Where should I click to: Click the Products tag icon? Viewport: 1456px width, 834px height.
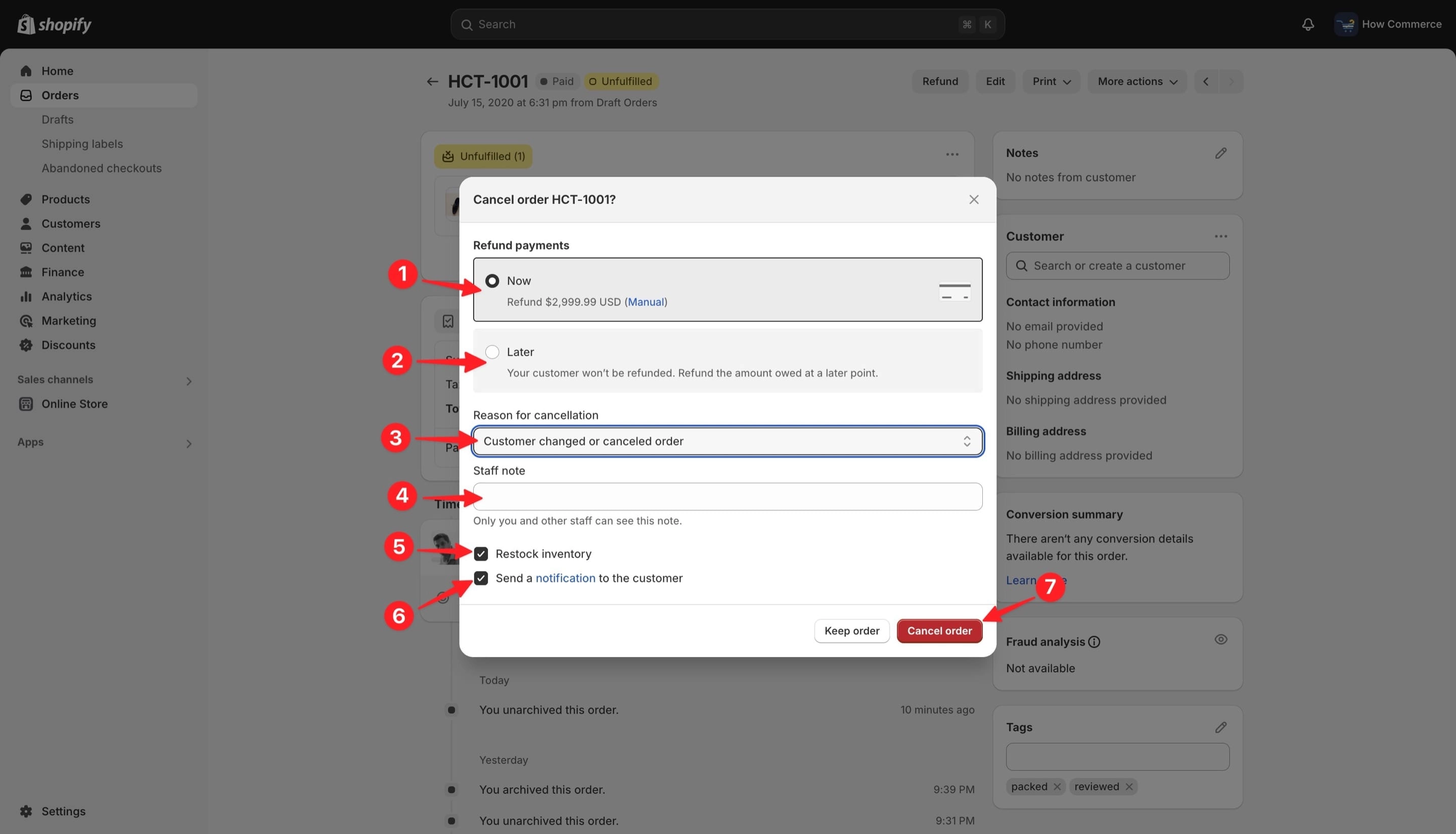[26, 199]
